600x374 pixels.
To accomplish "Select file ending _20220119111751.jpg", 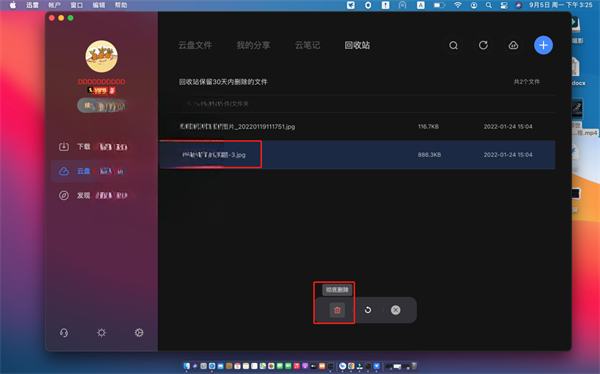I will pyautogui.click(x=237, y=127).
